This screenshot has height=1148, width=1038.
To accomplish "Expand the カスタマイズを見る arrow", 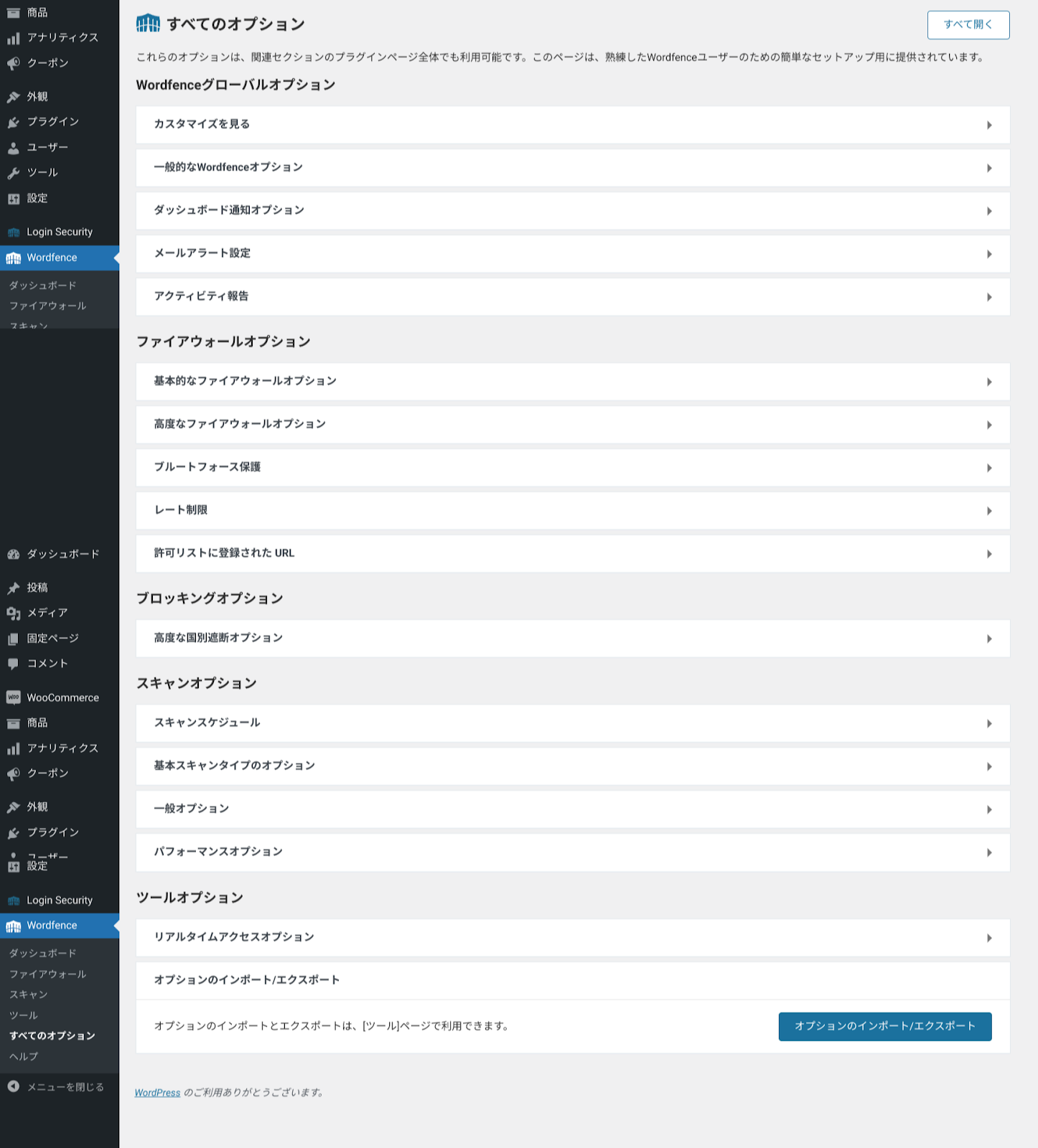I will tap(989, 125).
